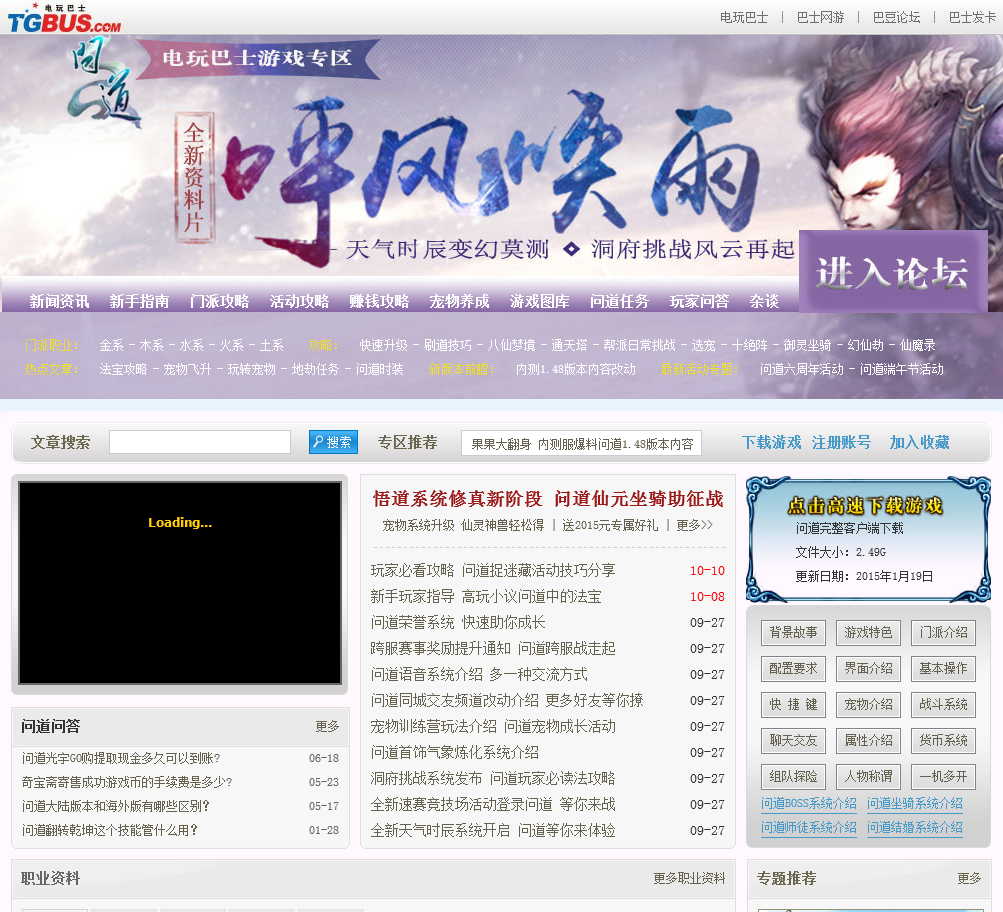The width and height of the screenshot is (1003, 912).
Task: Click the 门派介绍 button
Action: click(x=944, y=633)
